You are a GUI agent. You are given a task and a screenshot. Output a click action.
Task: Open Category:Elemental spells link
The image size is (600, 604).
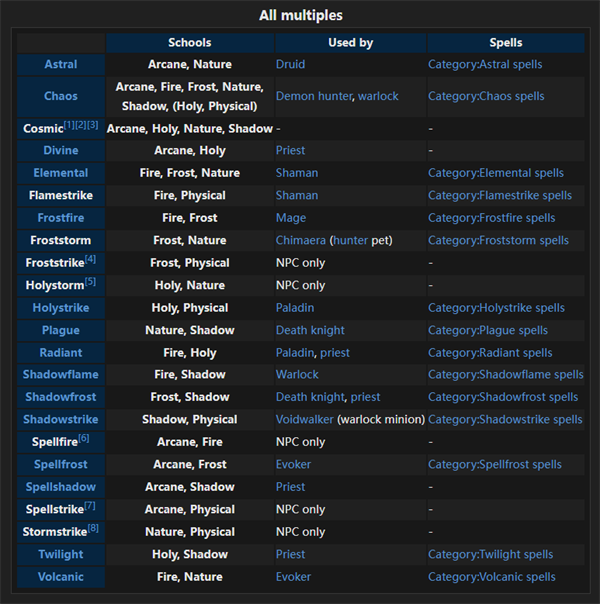tap(496, 173)
